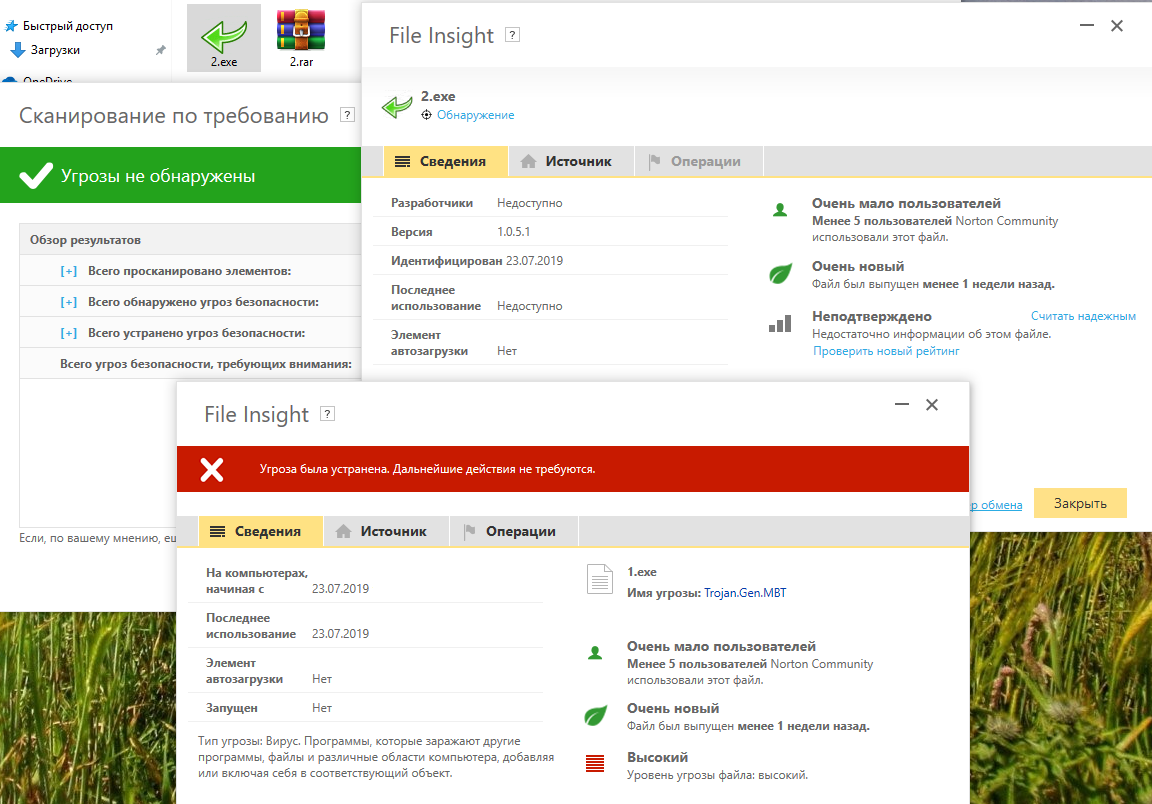Click the Считать надежным link
The height and width of the screenshot is (804, 1152).
coord(1083,316)
